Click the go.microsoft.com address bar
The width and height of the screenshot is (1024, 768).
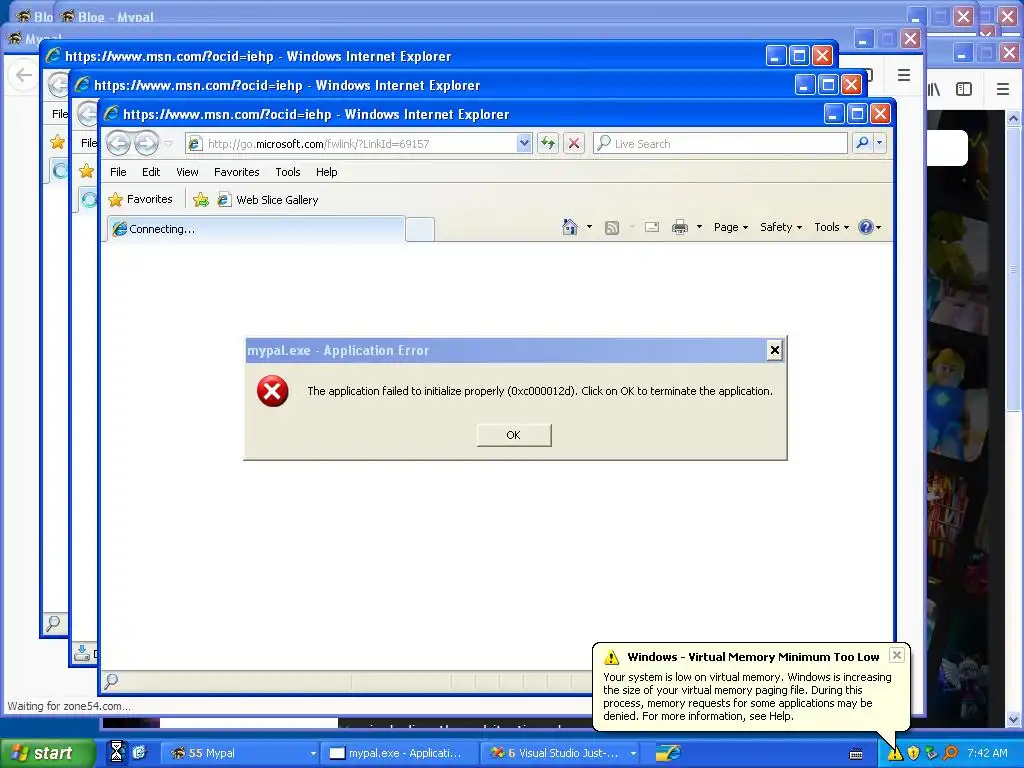coord(359,144)
